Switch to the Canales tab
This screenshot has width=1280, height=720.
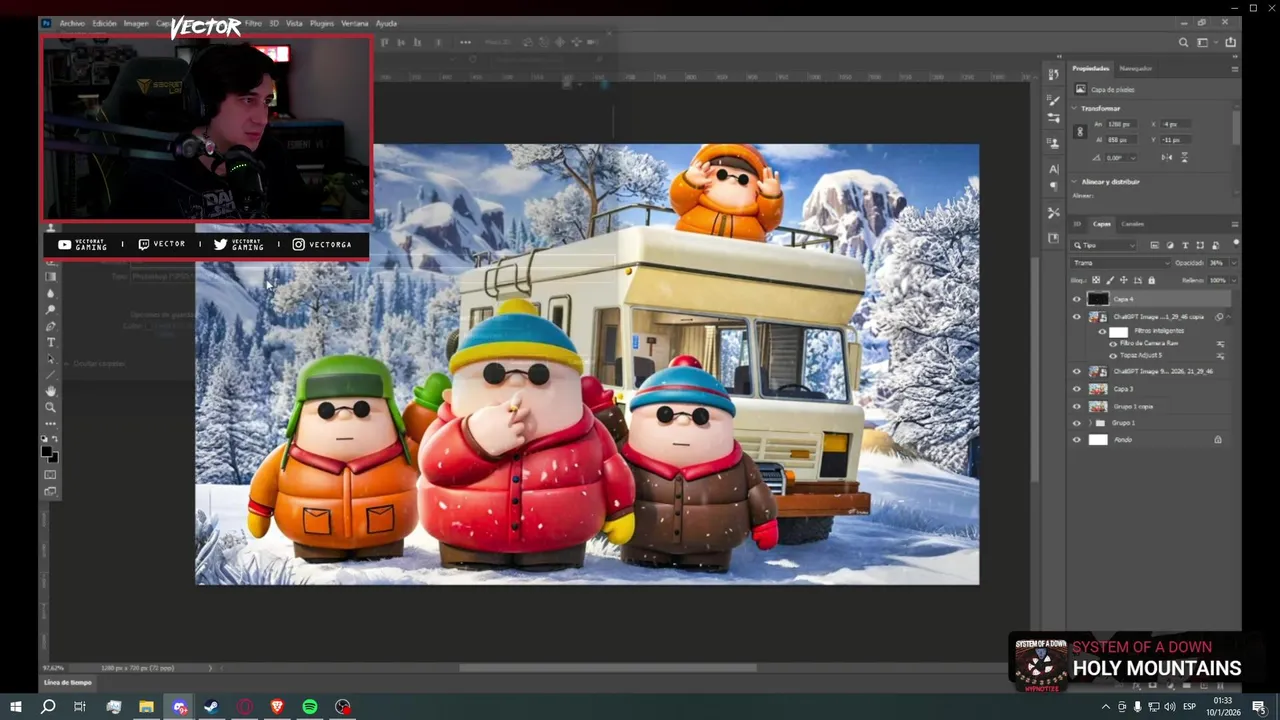coord(1132,224)
